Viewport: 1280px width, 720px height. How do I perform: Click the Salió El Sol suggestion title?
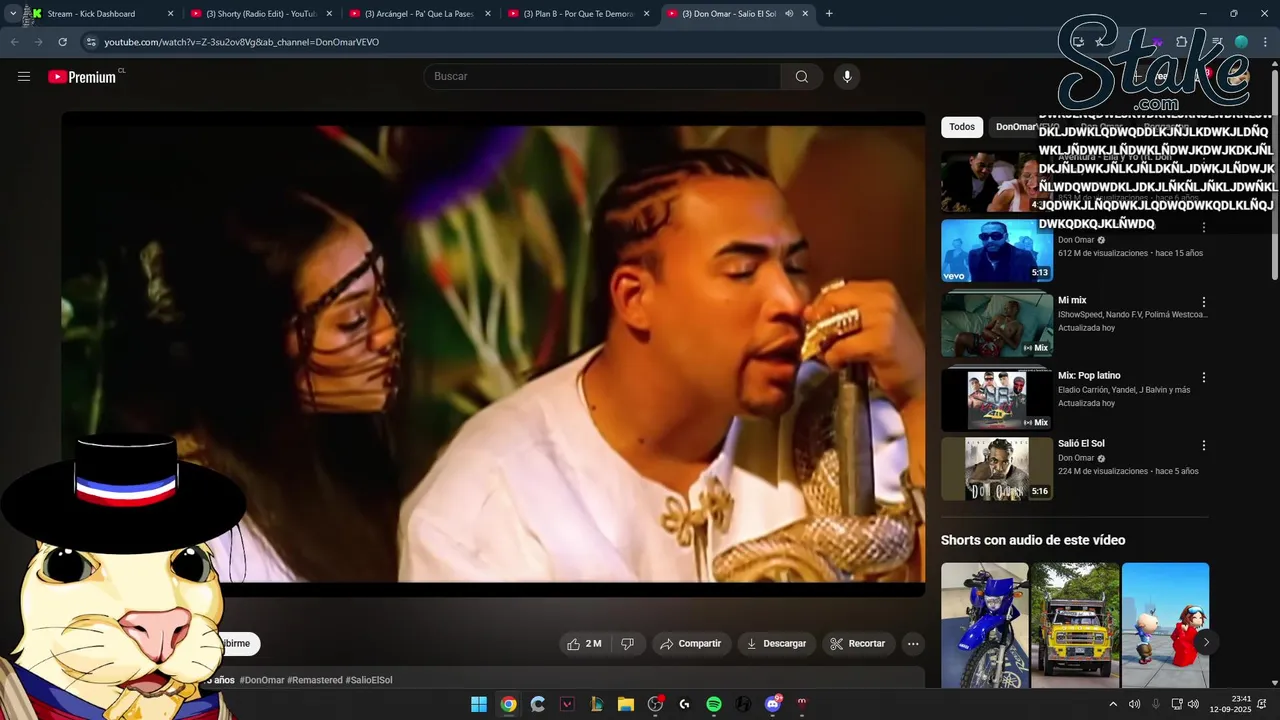[x=1081, y=443]
